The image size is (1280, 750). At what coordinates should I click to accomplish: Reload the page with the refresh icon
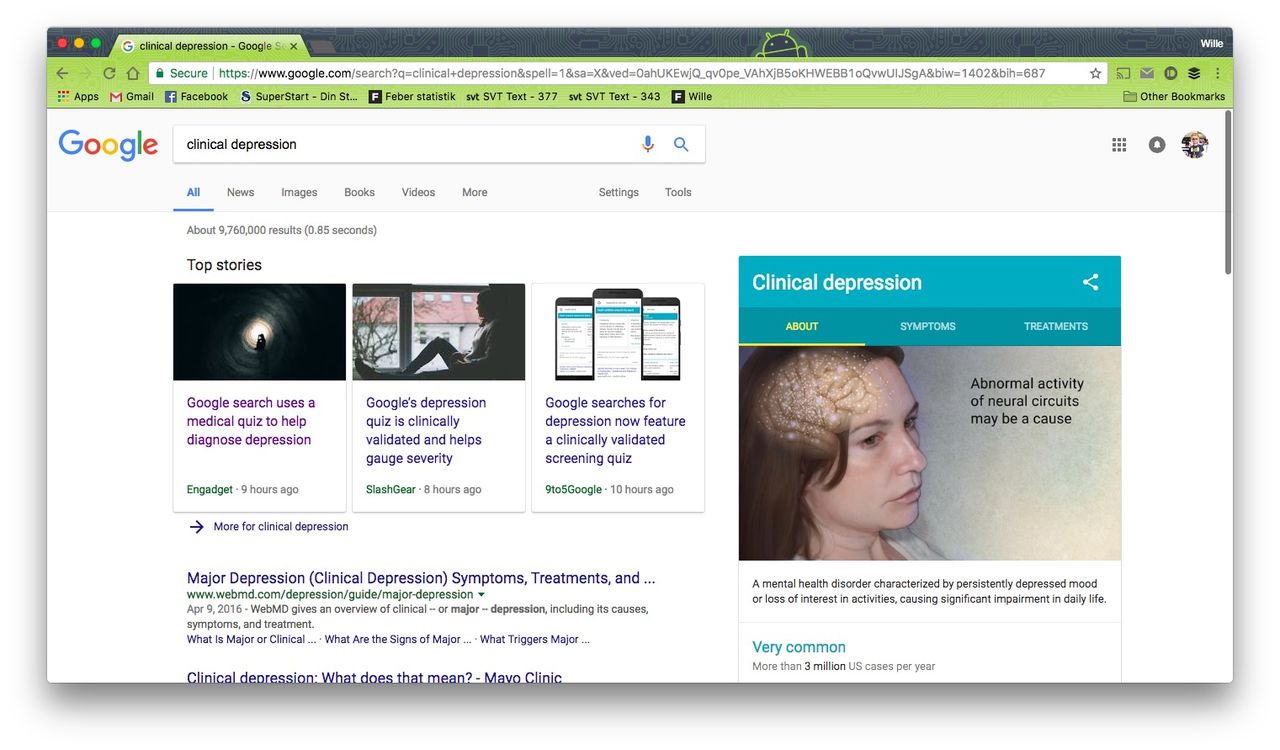[x=109, y=73]
